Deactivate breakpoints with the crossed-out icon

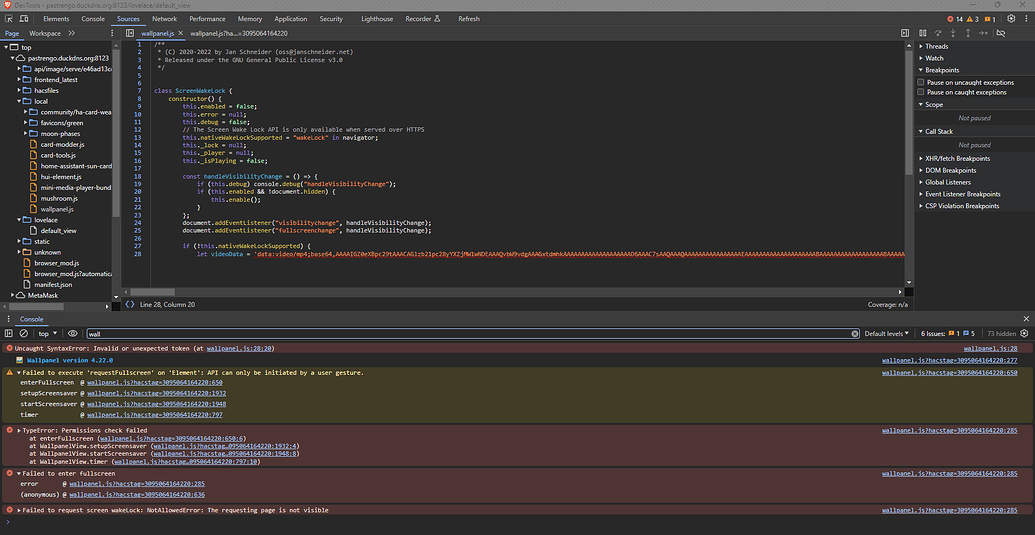click(1001, 33)
